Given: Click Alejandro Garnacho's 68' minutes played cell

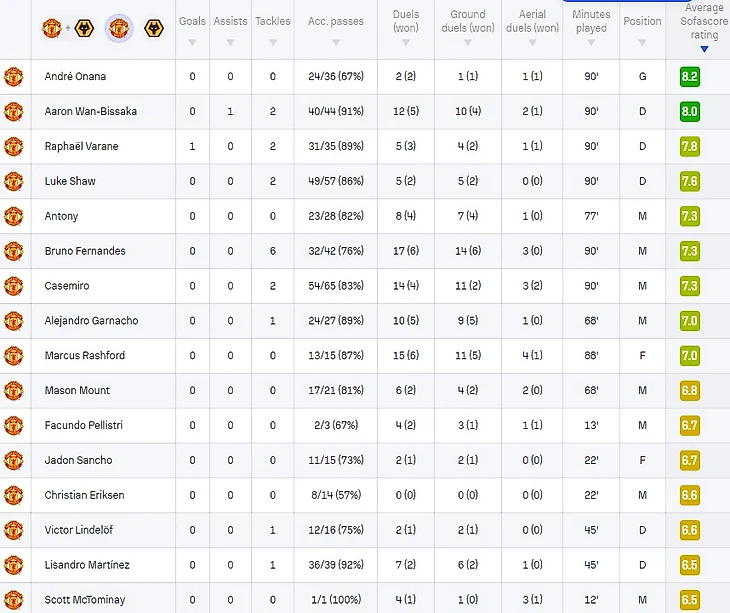Looking at the screenshot, I should [x=591, y=321].
